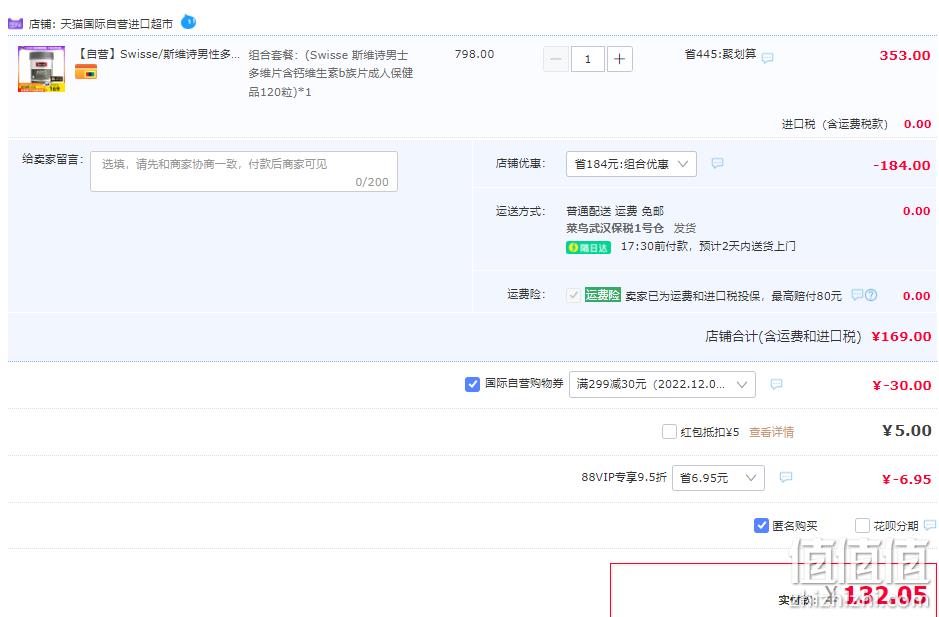The height and width of the screenshot is (617, 939).
Task: Click the ¥-6.95 VIP discount amount
Action: coord(907,479)
